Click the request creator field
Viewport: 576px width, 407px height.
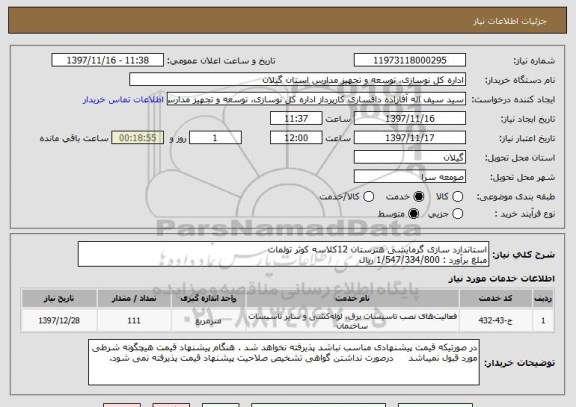click(316, 99)
